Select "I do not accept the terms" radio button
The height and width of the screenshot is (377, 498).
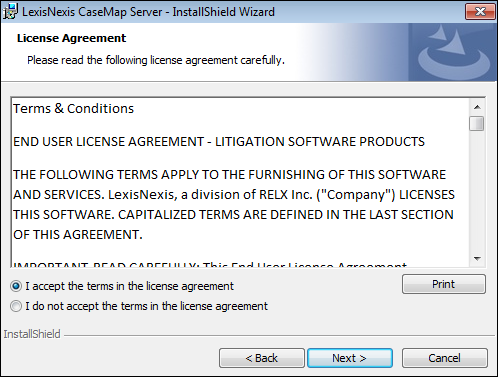coord(16,306)
